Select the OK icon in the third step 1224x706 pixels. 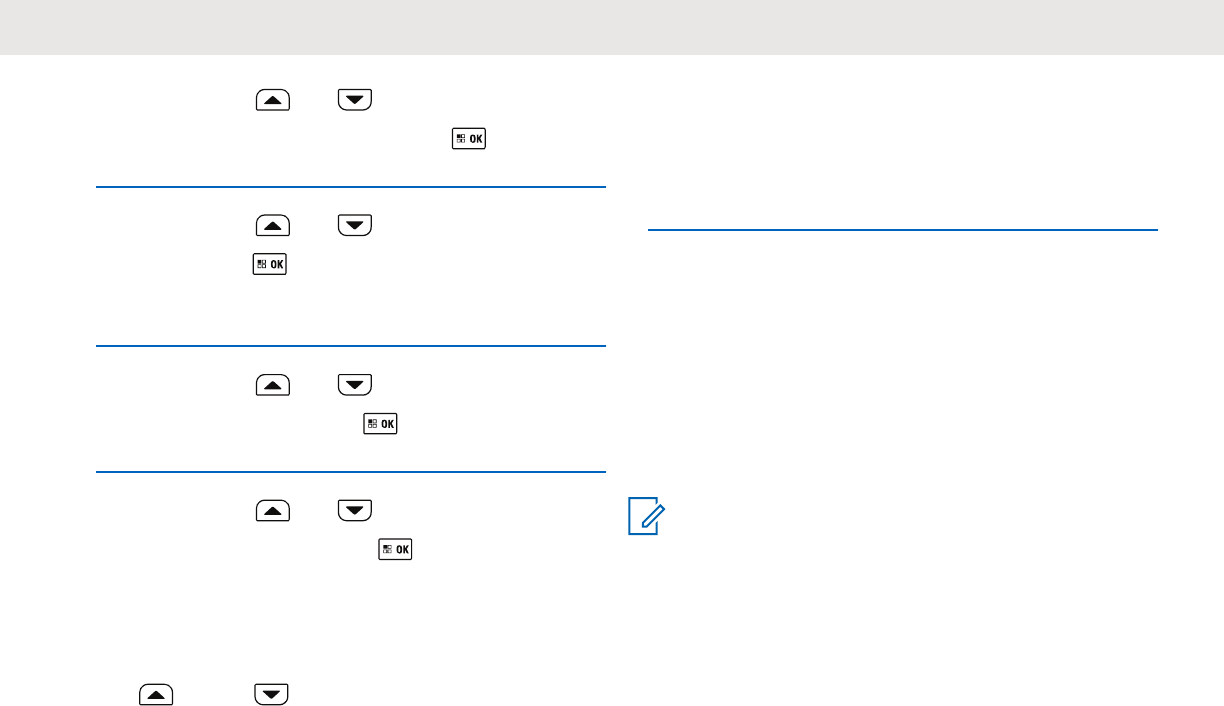coord(381,424)
